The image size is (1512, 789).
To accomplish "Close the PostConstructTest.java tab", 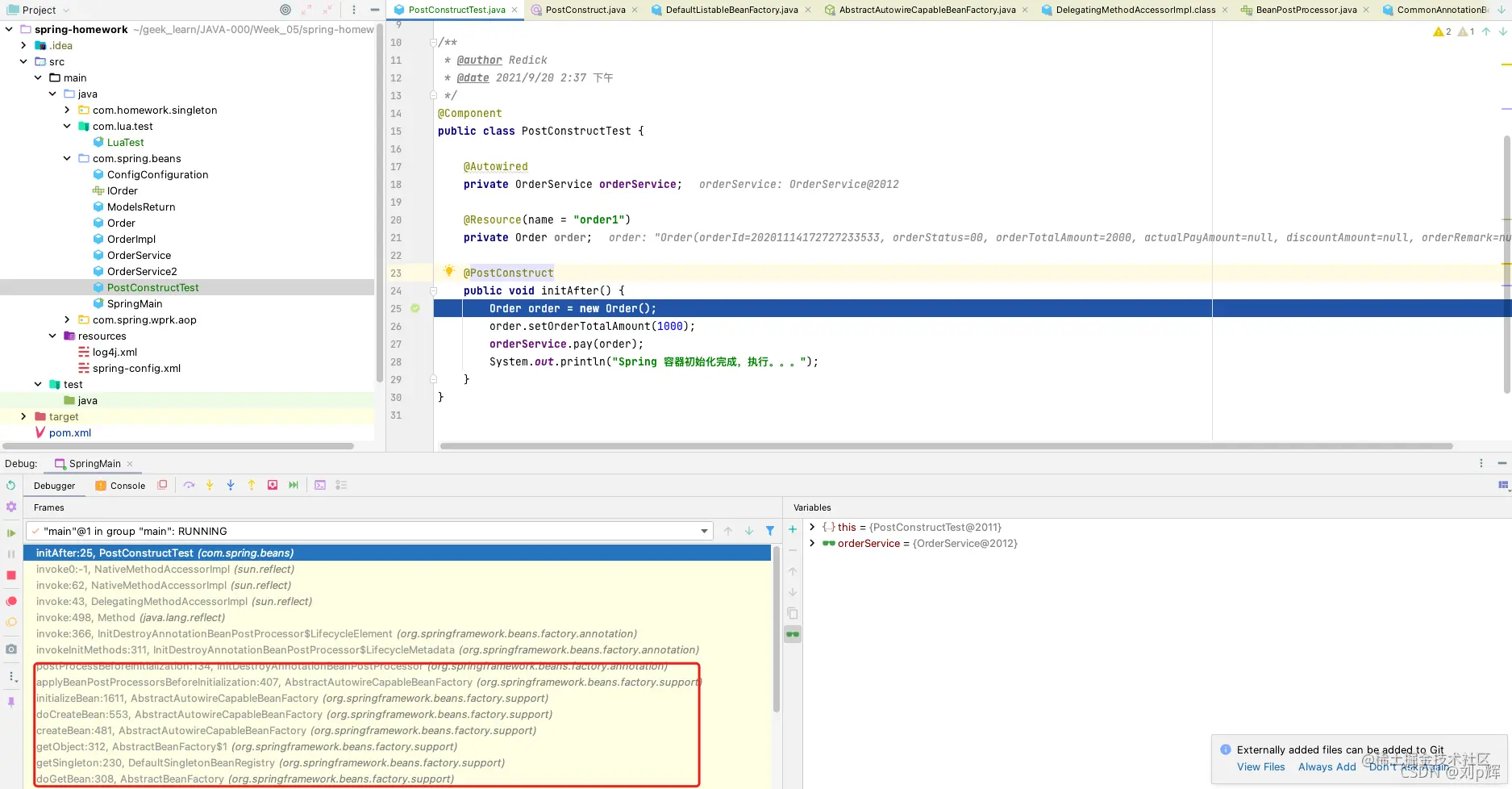I will point(514,10).
